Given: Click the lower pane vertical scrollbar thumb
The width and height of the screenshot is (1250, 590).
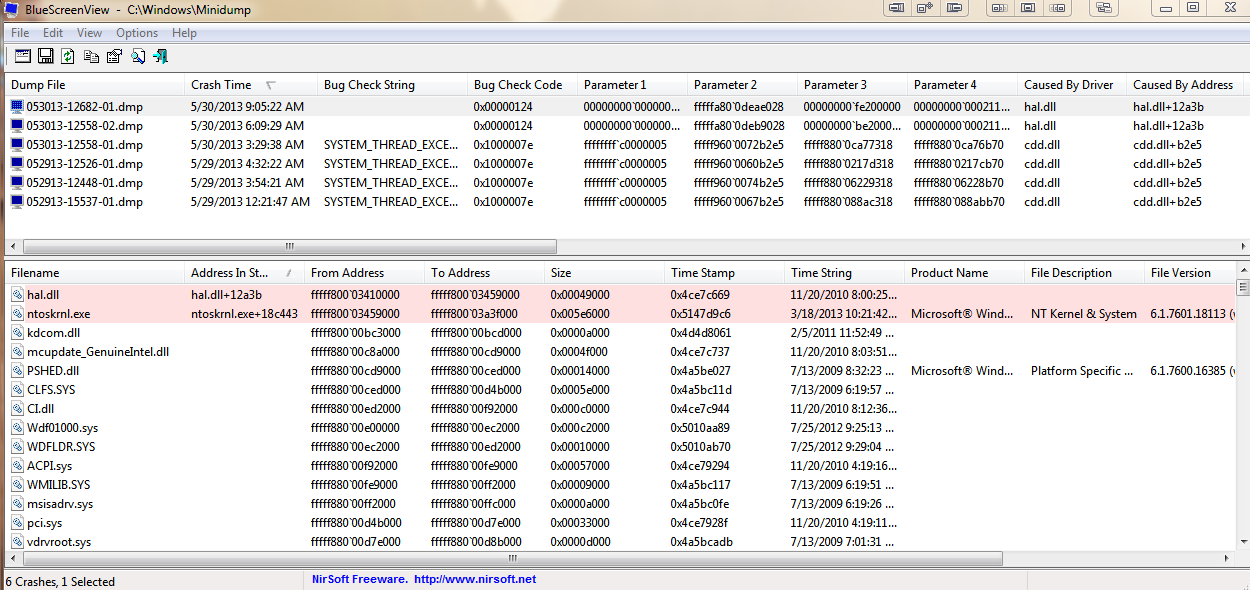Looking at the screenshot, I should (x=1243, y=288).
